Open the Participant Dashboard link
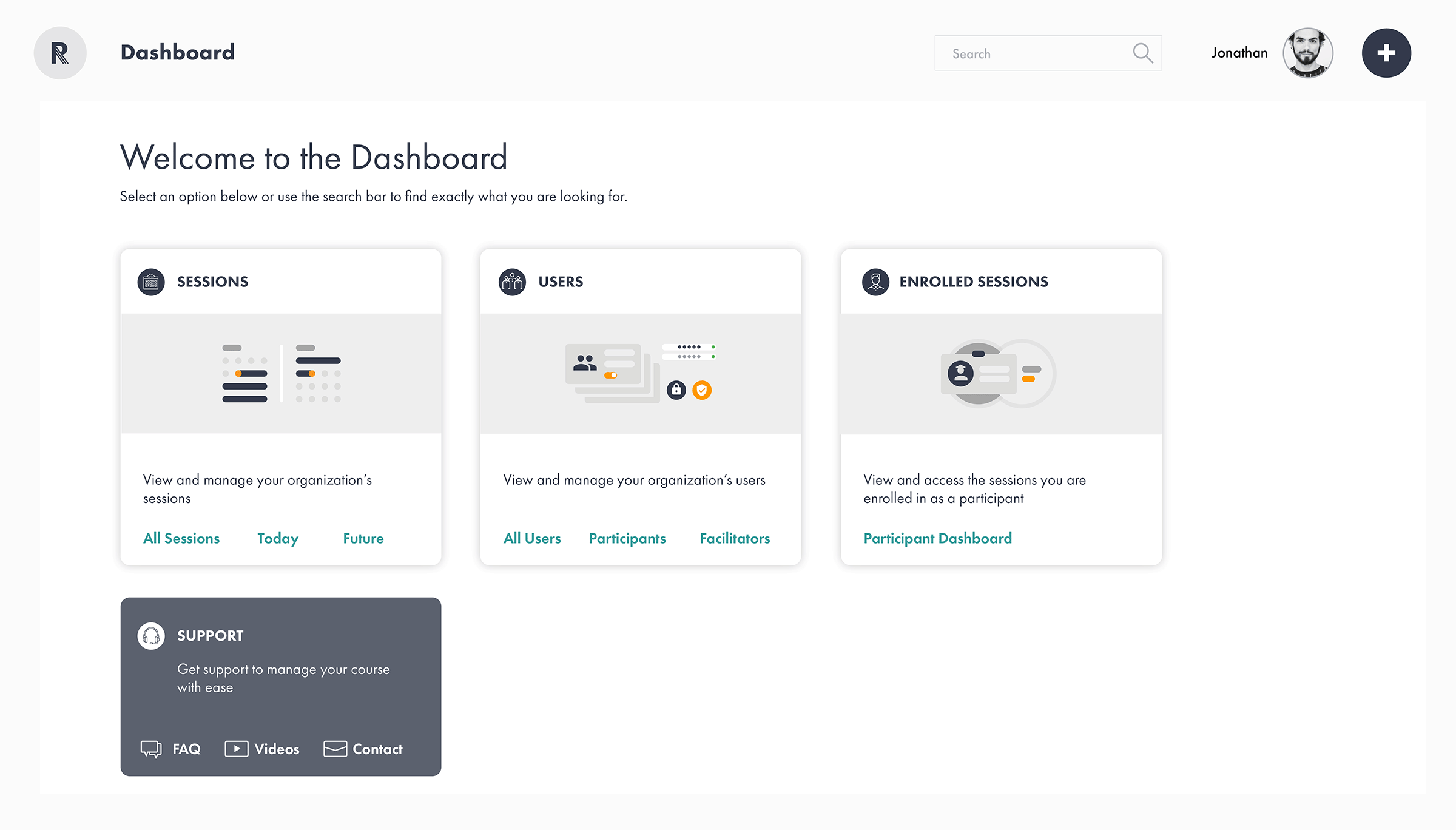The image size is (1456, 830). (938, 539)
